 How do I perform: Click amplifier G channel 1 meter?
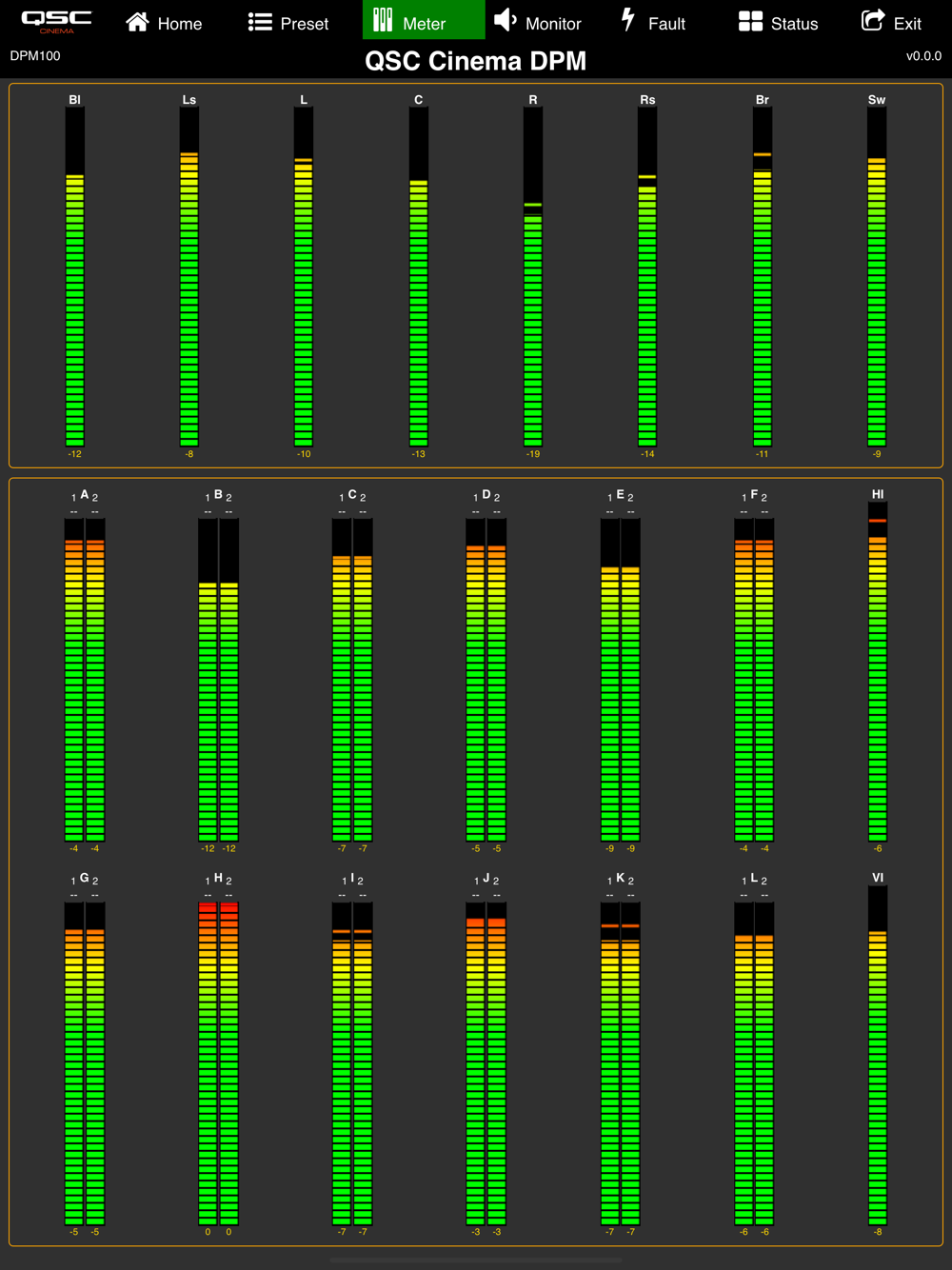pyautogui.click(x=74, y=1063)
